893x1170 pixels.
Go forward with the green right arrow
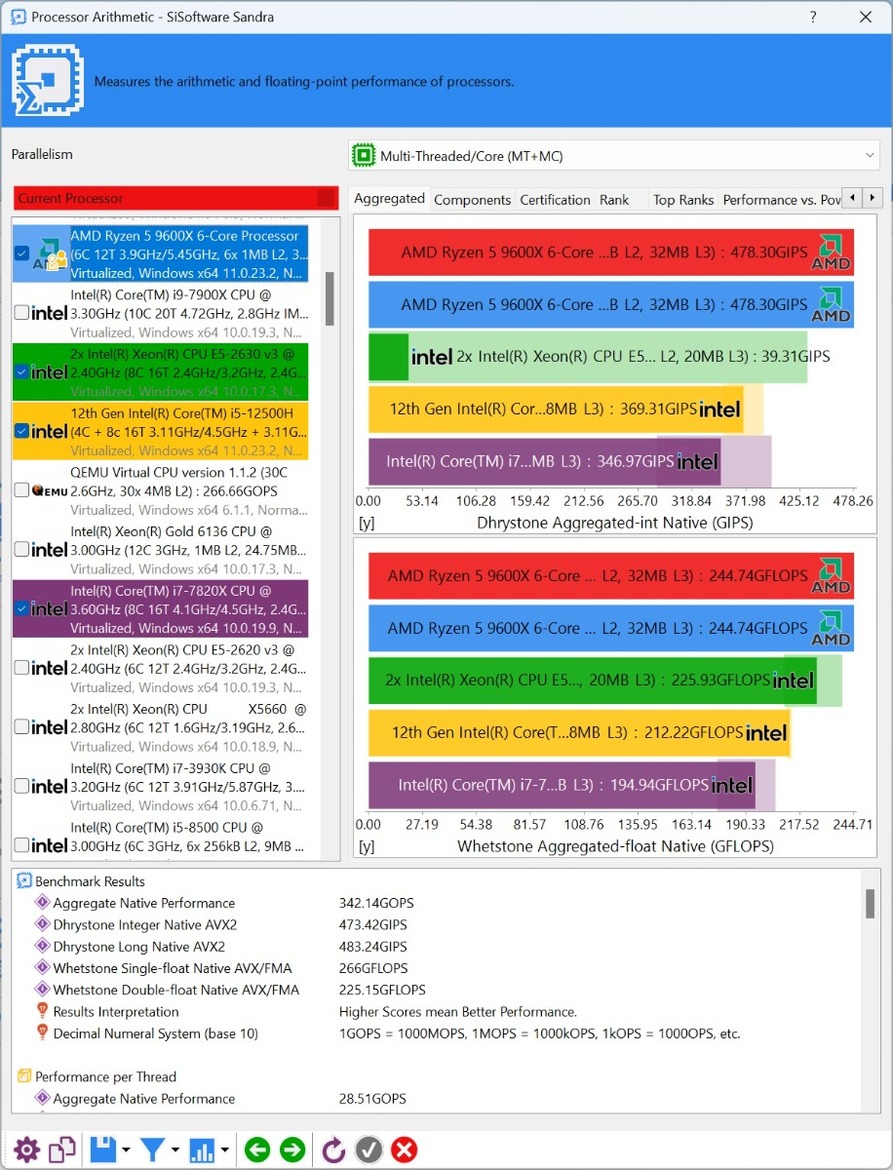[292, 1149]
